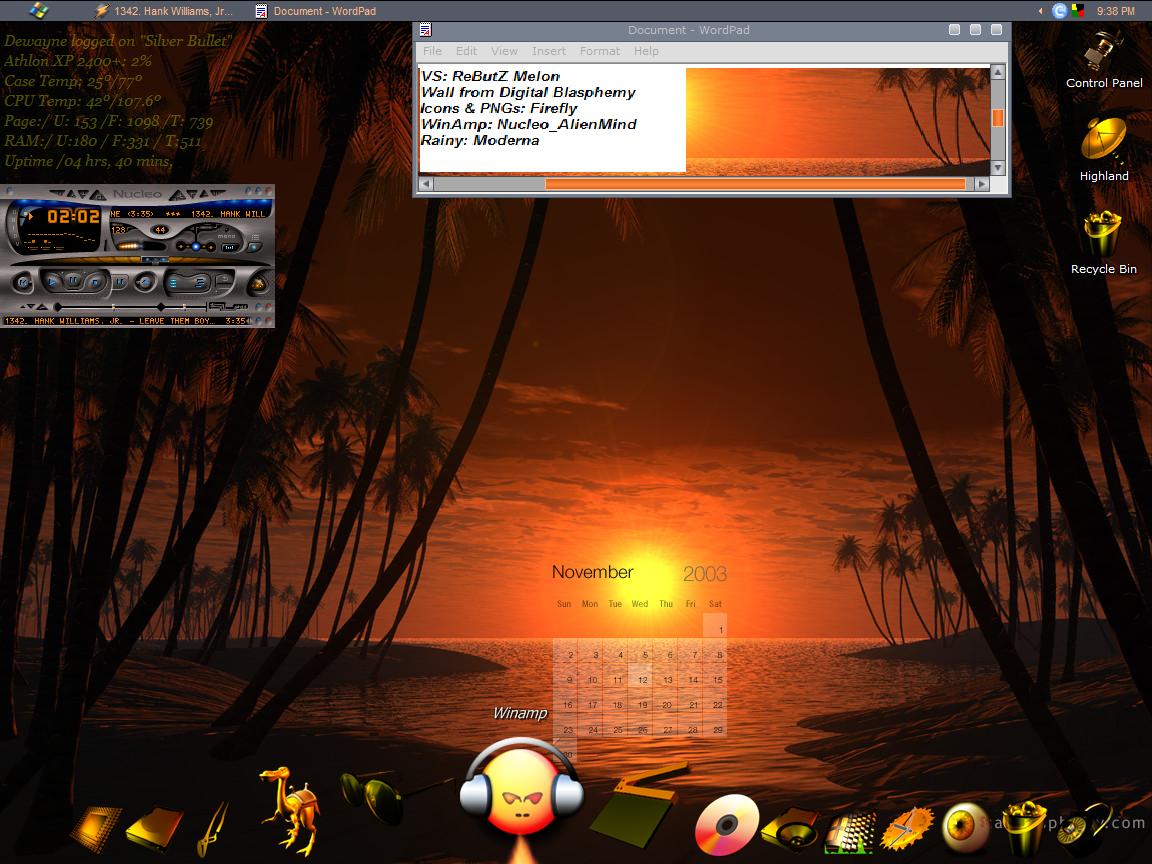Screen dimensions: 1152x864
Task: Open the Edit menu in WordPad
Action: [x=466, y=51]
